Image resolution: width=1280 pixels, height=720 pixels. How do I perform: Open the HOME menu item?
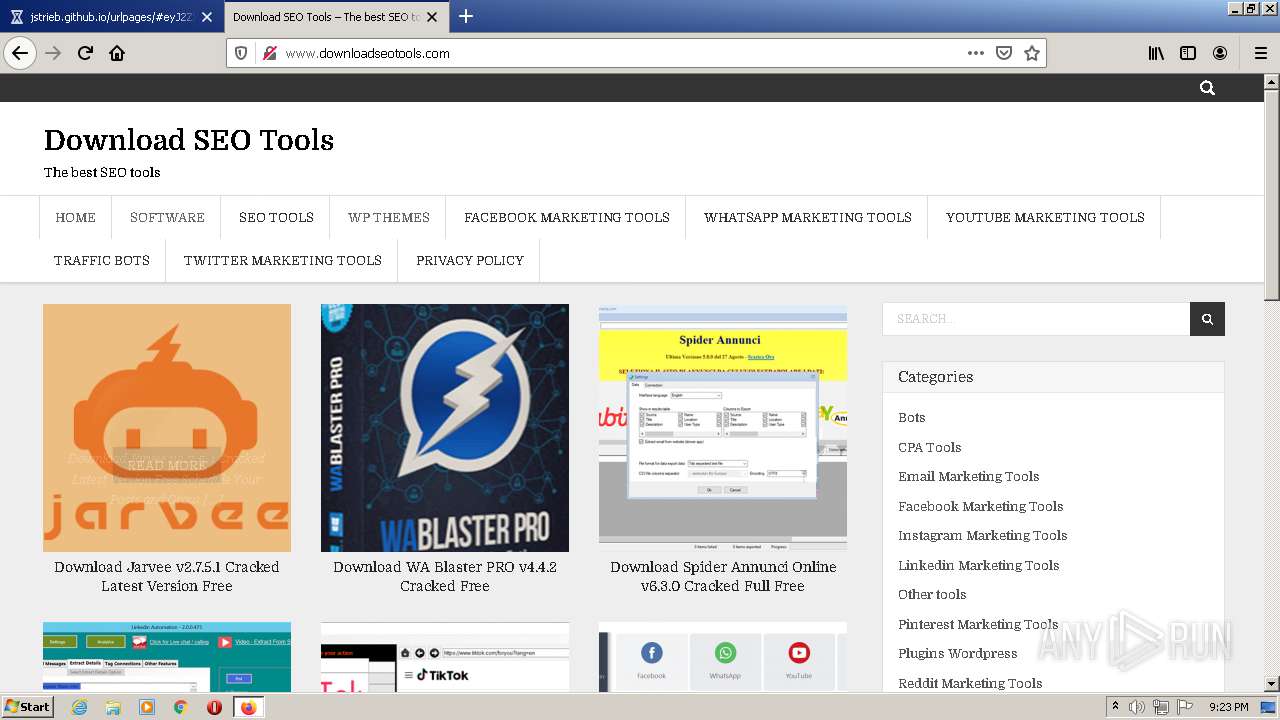(76, 217)
